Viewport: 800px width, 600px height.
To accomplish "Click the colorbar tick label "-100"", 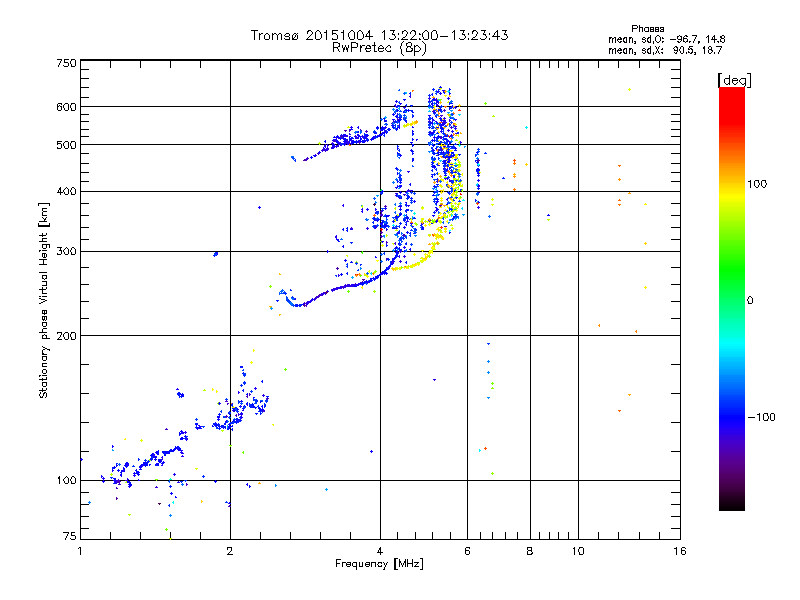I will [x=761, y=417].
